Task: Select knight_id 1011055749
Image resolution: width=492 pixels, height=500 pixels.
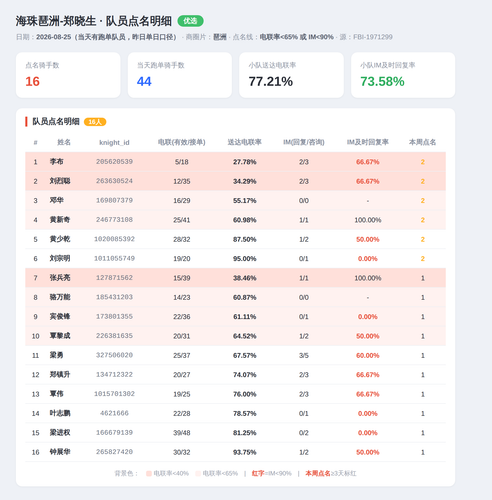Action: coord(114,258)
